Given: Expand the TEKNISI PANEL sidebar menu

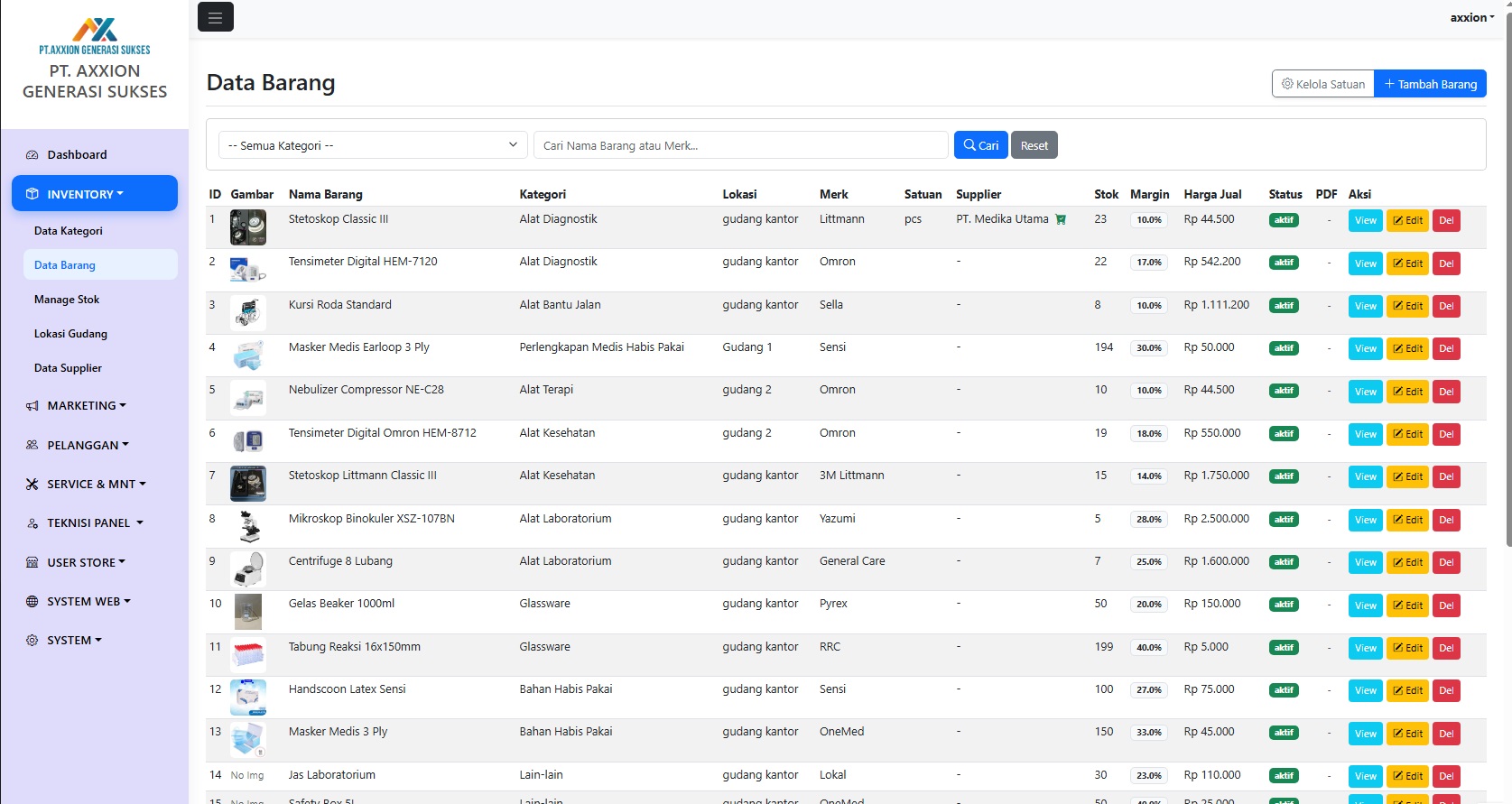Looking at the screenshot, I should [x=95, y=523].
